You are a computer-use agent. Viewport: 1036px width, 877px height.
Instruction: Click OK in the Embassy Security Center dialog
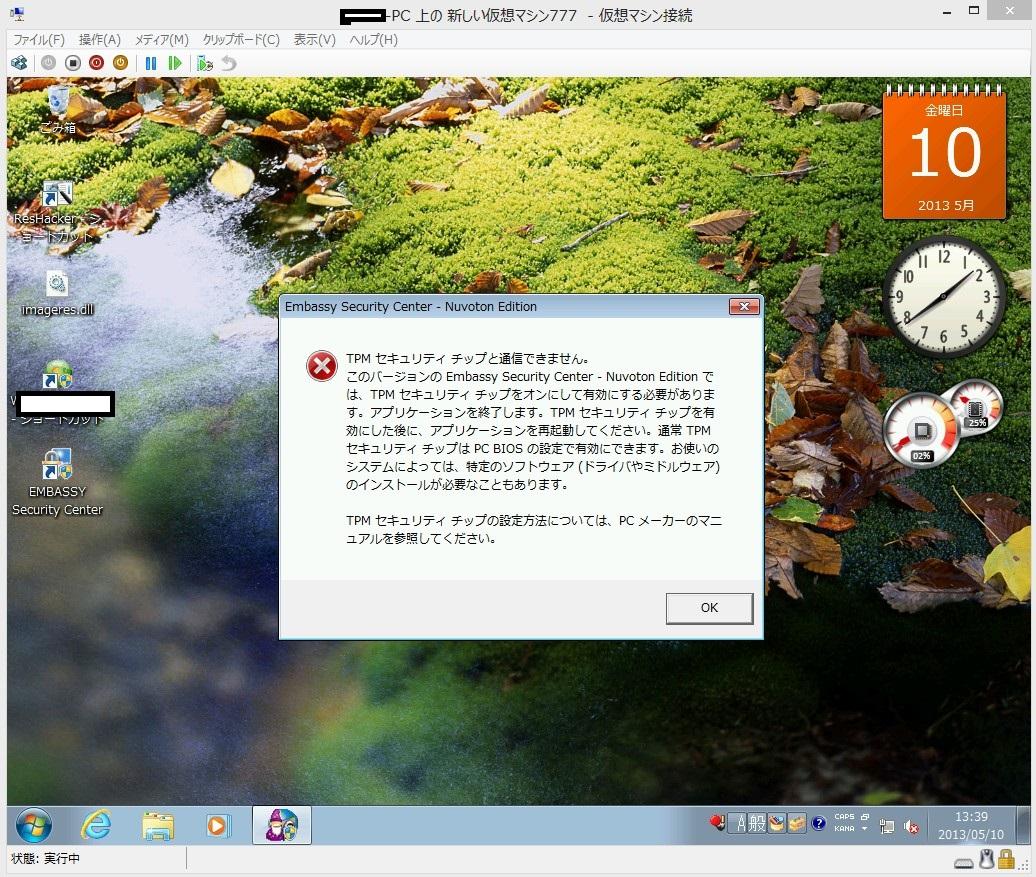pos(709,608)
